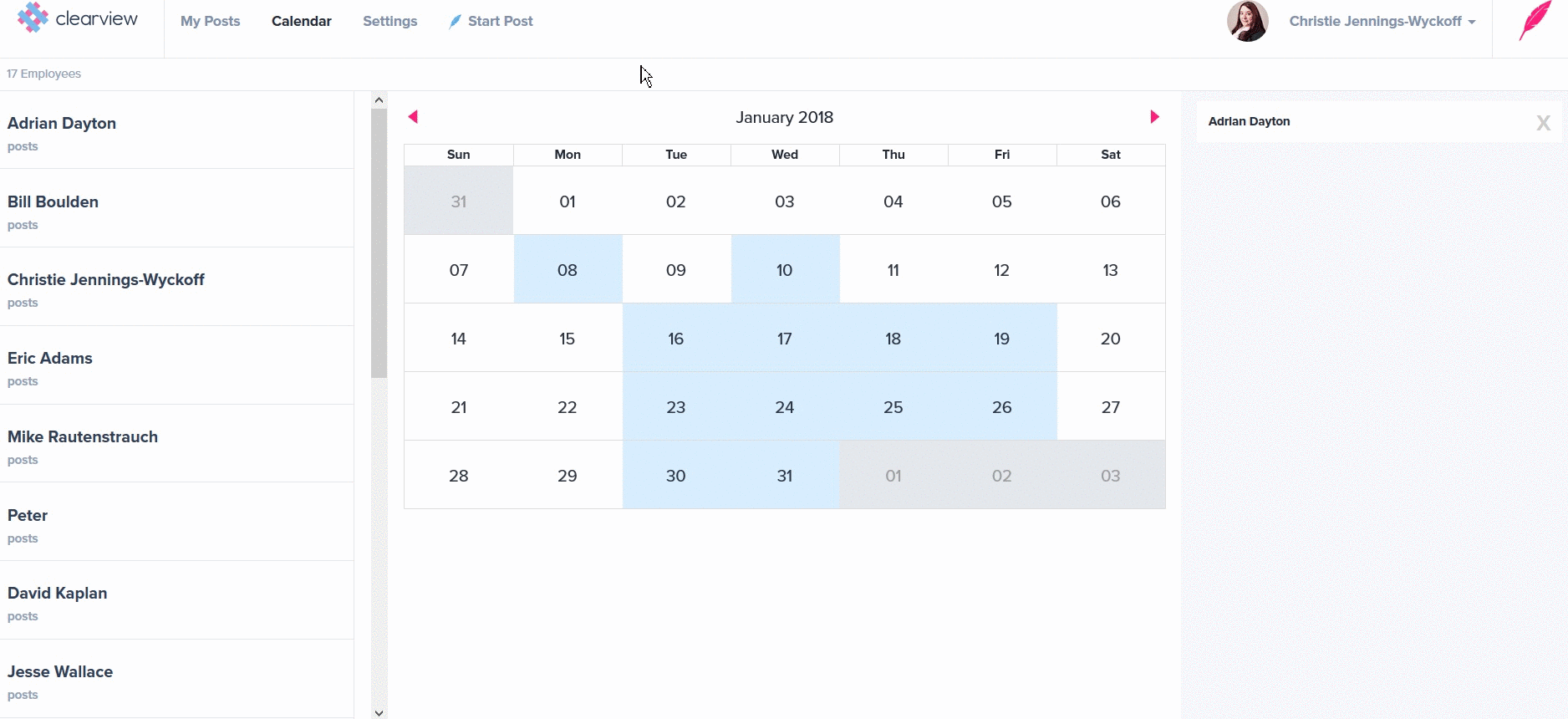Go to previous month with left arrow
This screenshot has width=1568, height=719.
tap(413, 117)
